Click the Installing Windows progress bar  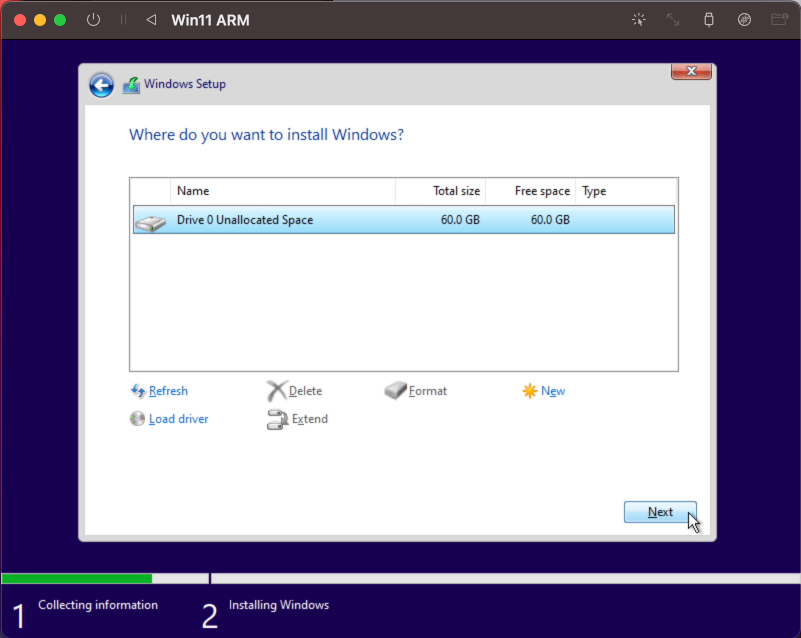(506, 578)
